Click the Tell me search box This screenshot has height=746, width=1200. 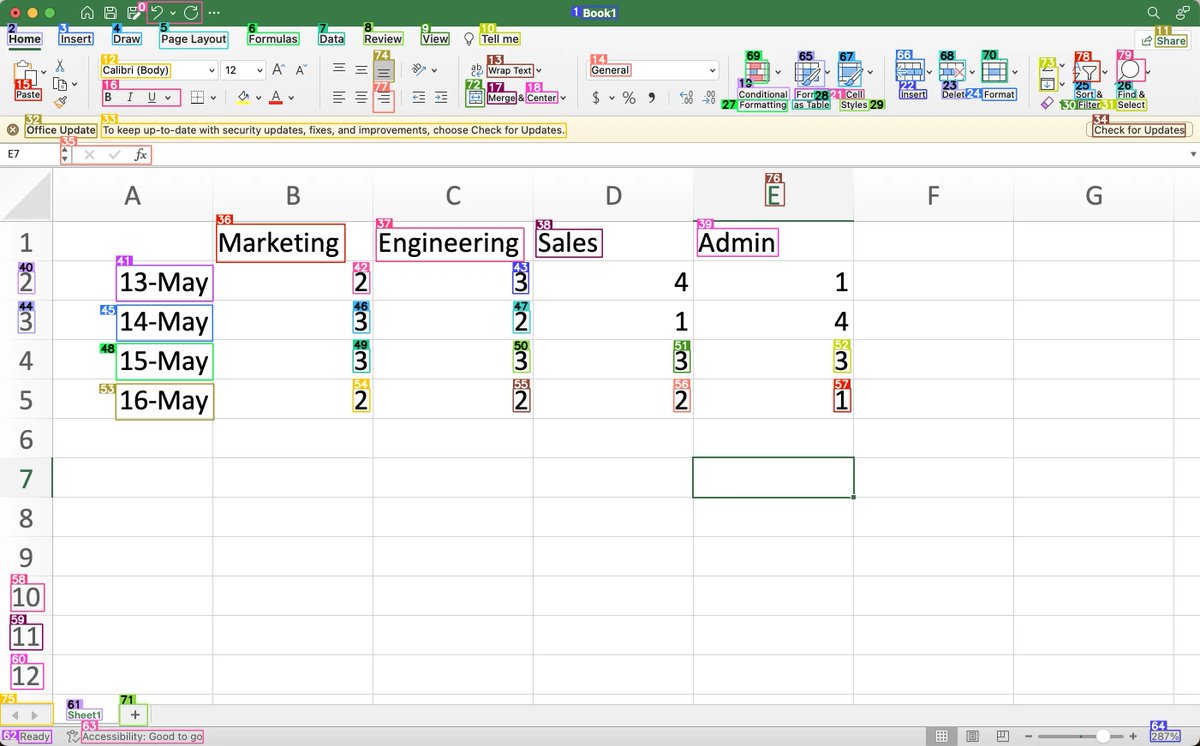click(x=492, y=39)
